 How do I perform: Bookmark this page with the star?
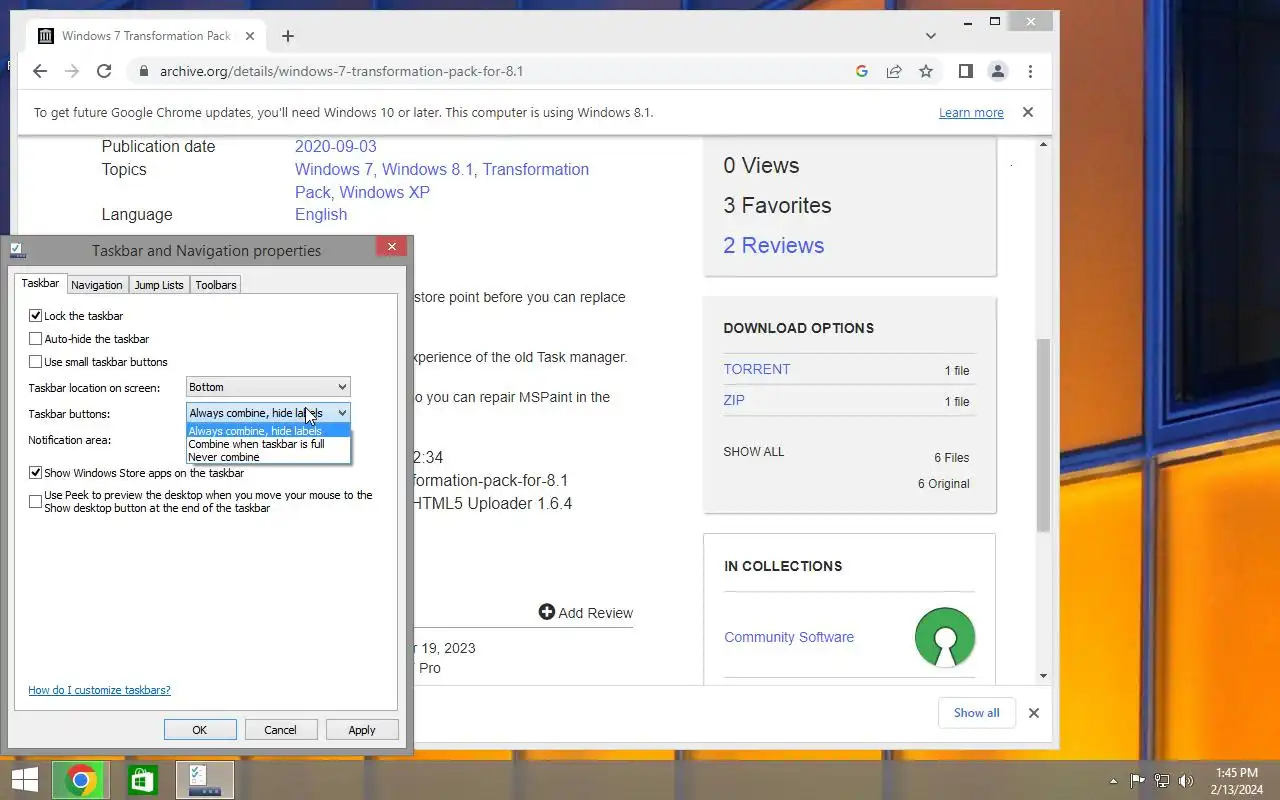click(926, 71)
